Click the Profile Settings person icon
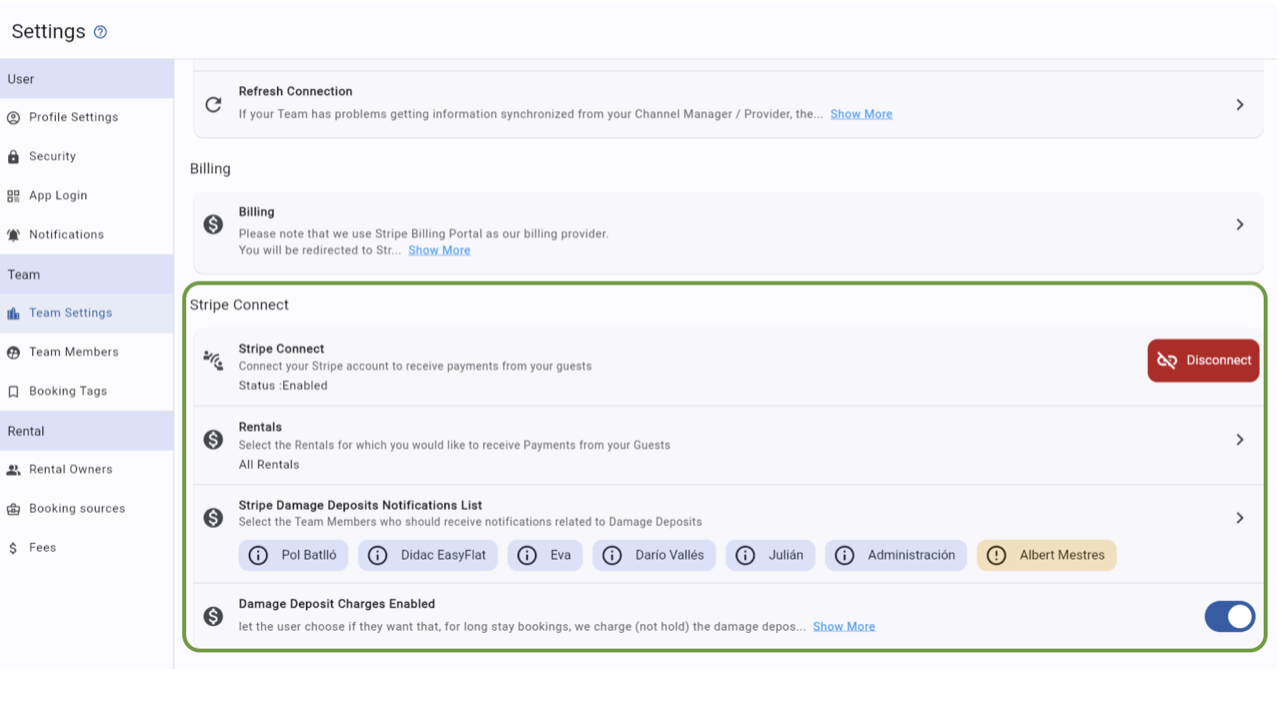The width and height of the screenshot is (1286, 702). (13, 118)
